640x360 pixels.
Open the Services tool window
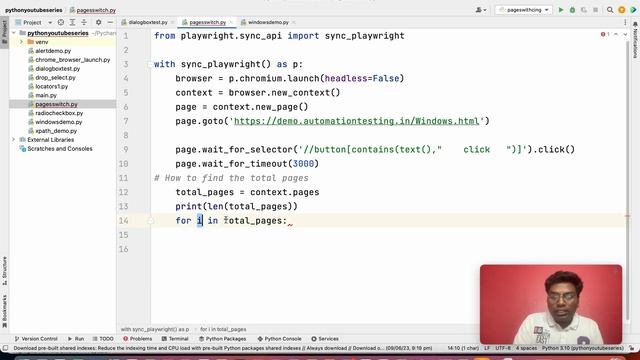click(325, 339)
